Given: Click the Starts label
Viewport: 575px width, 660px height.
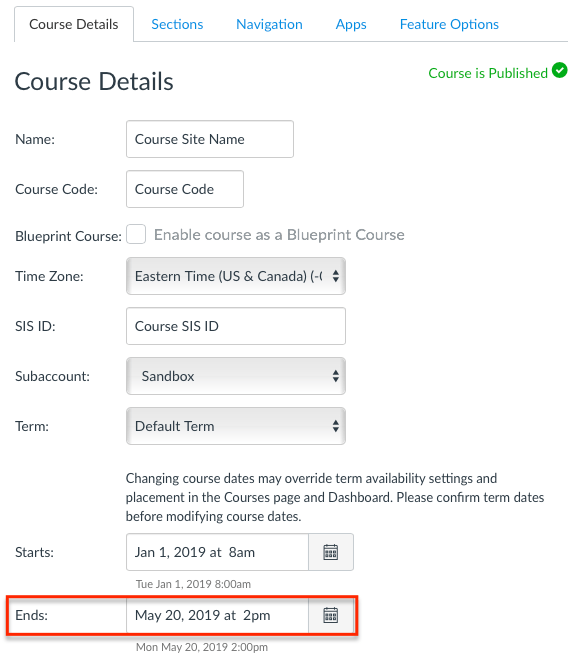Looking at the screenshot, I should (35, 552).
